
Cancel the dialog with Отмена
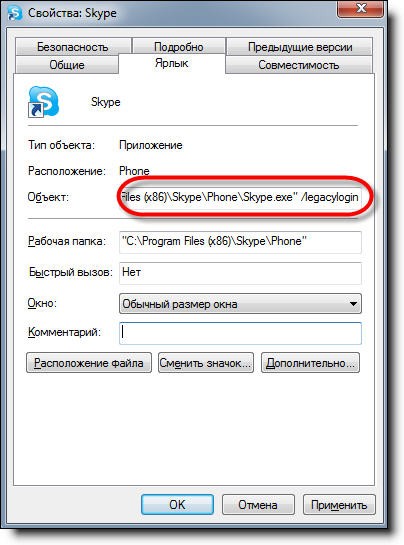point(258,504)
